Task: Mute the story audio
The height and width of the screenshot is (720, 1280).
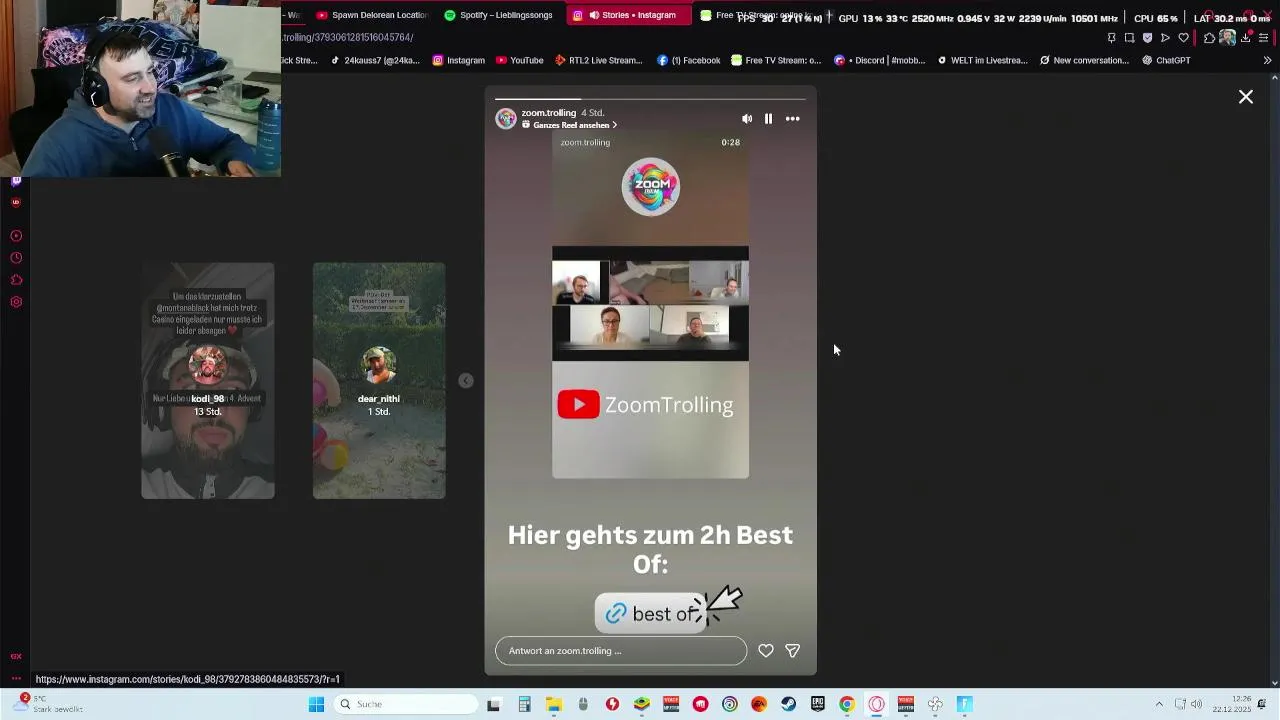Action: click(x=747, y=119)
